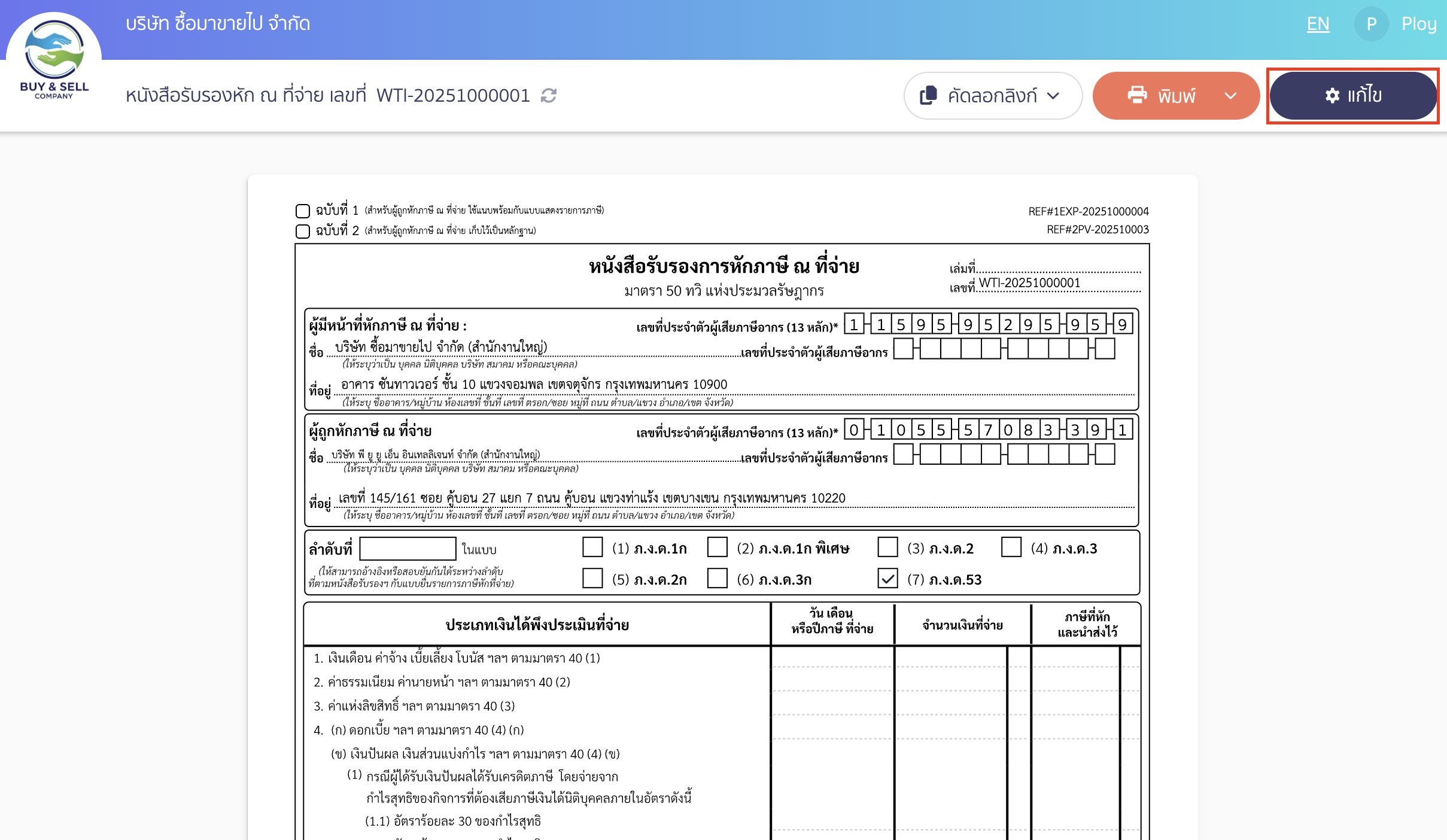Switch interface language to EN
Image resolution: width=1447 pixels, height=840 pixels.
pyautogui.click(x=1318, y=24)
